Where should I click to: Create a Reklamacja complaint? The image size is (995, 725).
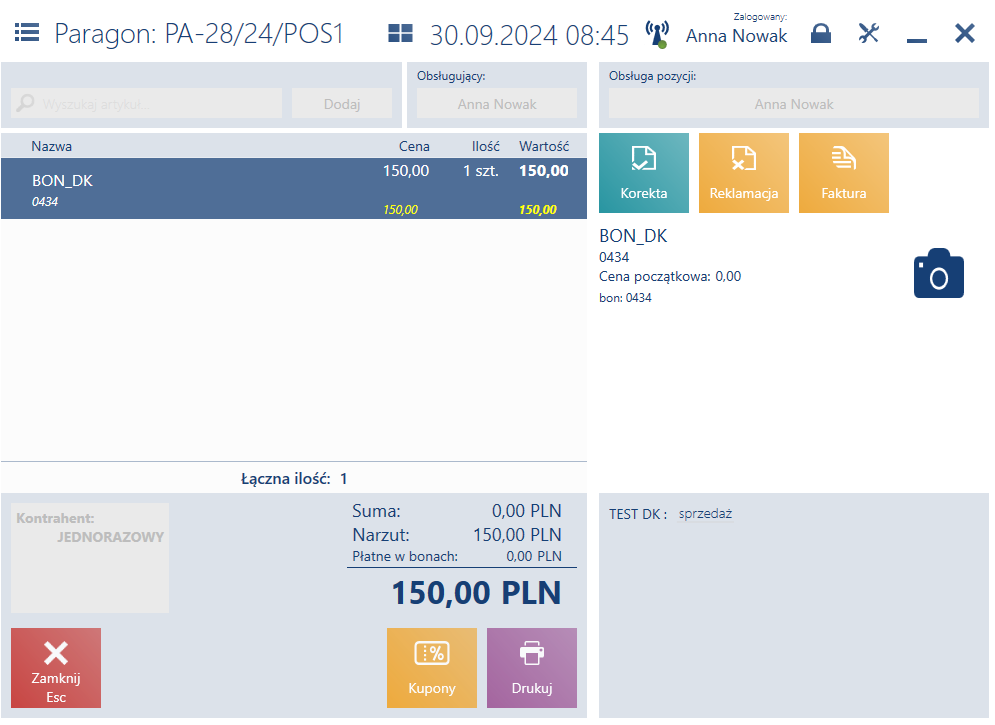point(743,173)
